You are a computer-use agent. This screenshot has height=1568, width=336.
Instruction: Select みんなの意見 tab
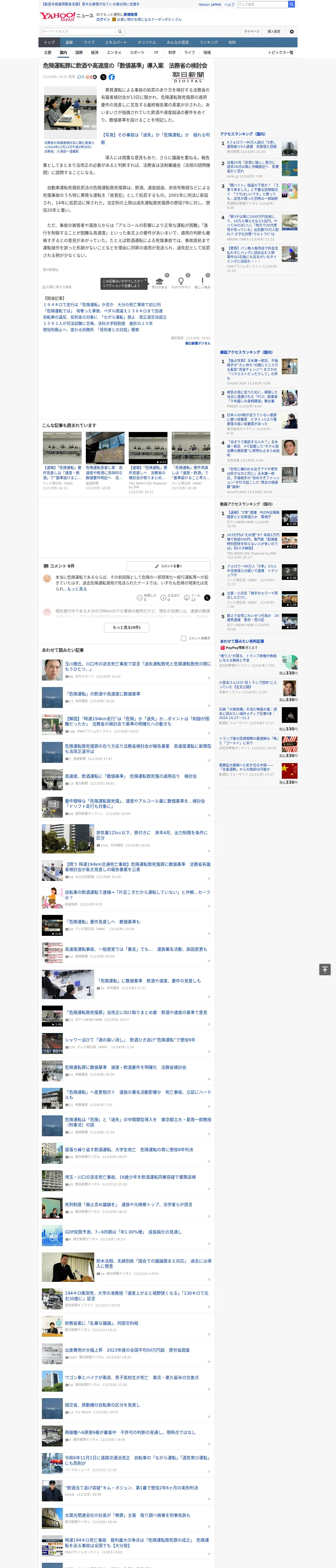pos(177,43)
